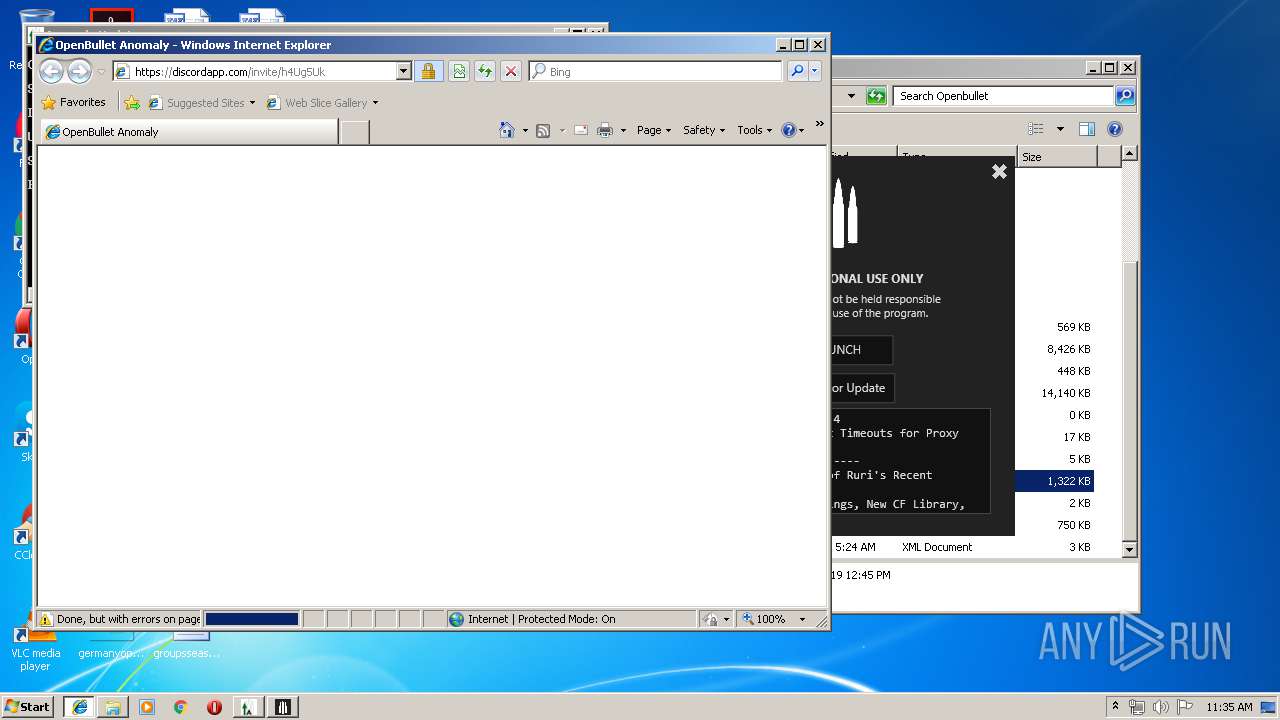Click Add to Favorites Bar icon
The height and width of the screenshot is (720, 1280).
(132, 102)
